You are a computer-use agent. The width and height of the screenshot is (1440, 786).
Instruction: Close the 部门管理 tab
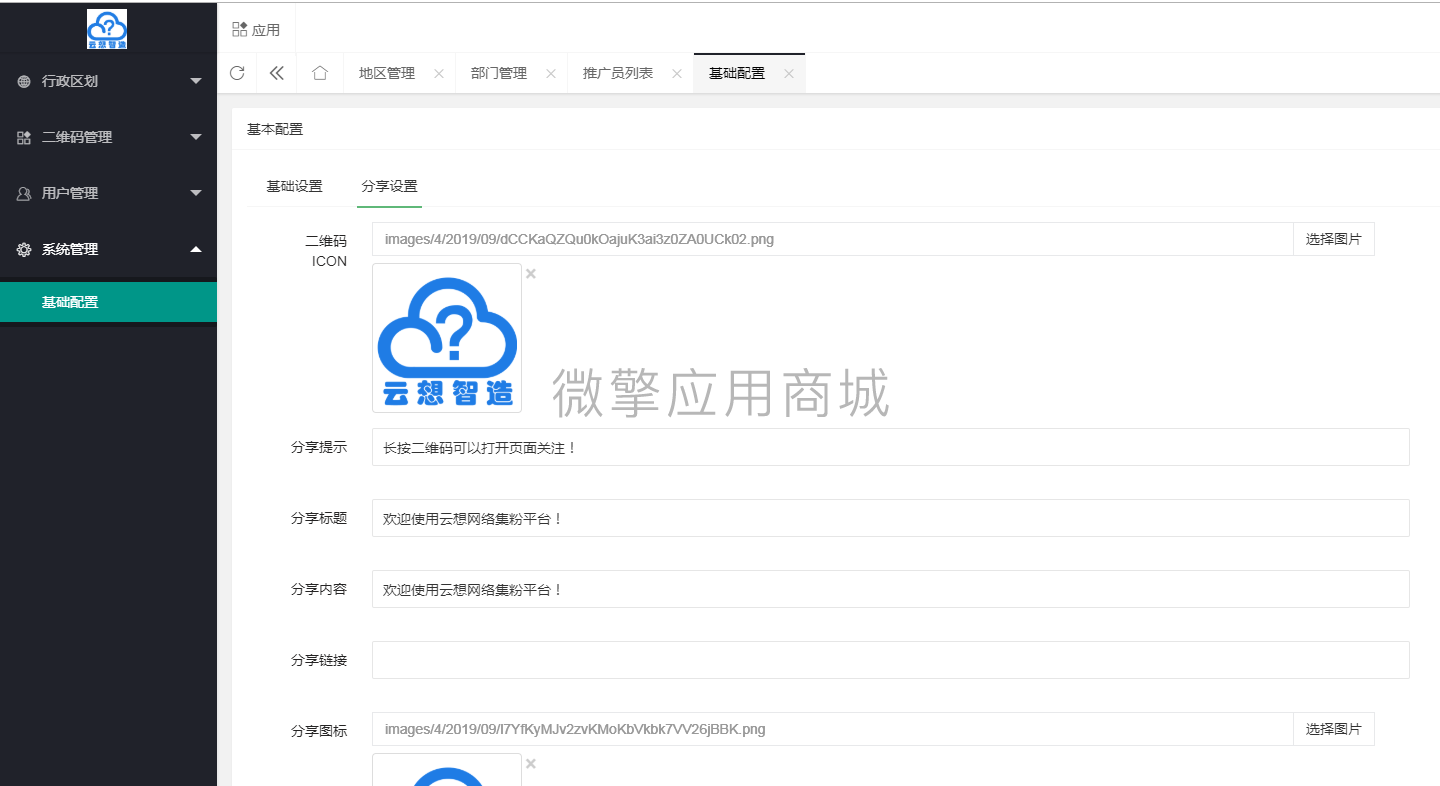(551, 74)
